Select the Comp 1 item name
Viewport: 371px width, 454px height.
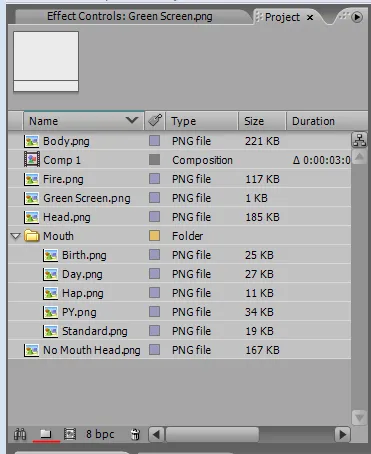click(x=62, y=160)
